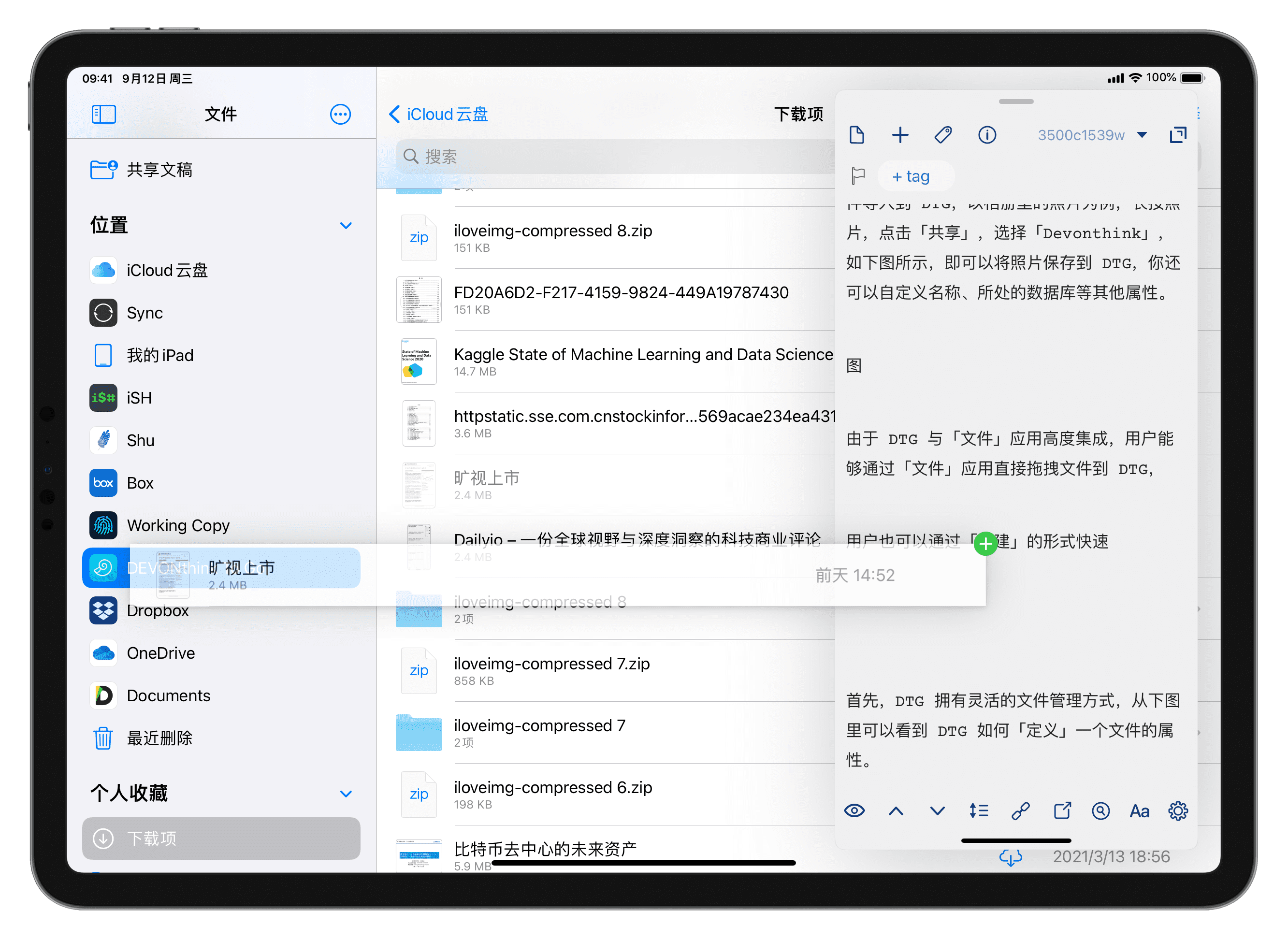This screenshot has width=1288, height=940.
Task: Open the Dropbox location
Action: 221,610
